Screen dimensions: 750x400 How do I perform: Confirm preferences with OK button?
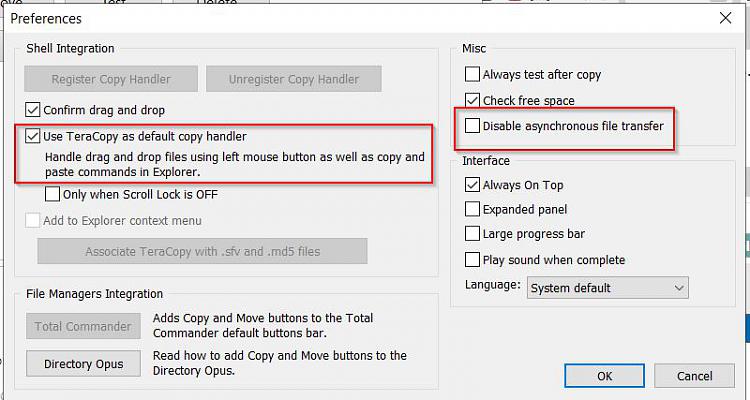pyautogui.click(x=604, y=376)
